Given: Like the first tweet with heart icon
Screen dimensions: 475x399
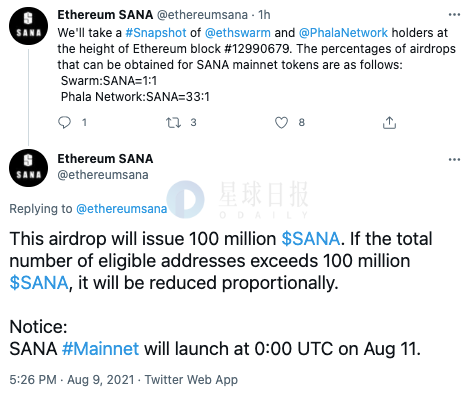Looking at the screenshot, I should [281, 123].
